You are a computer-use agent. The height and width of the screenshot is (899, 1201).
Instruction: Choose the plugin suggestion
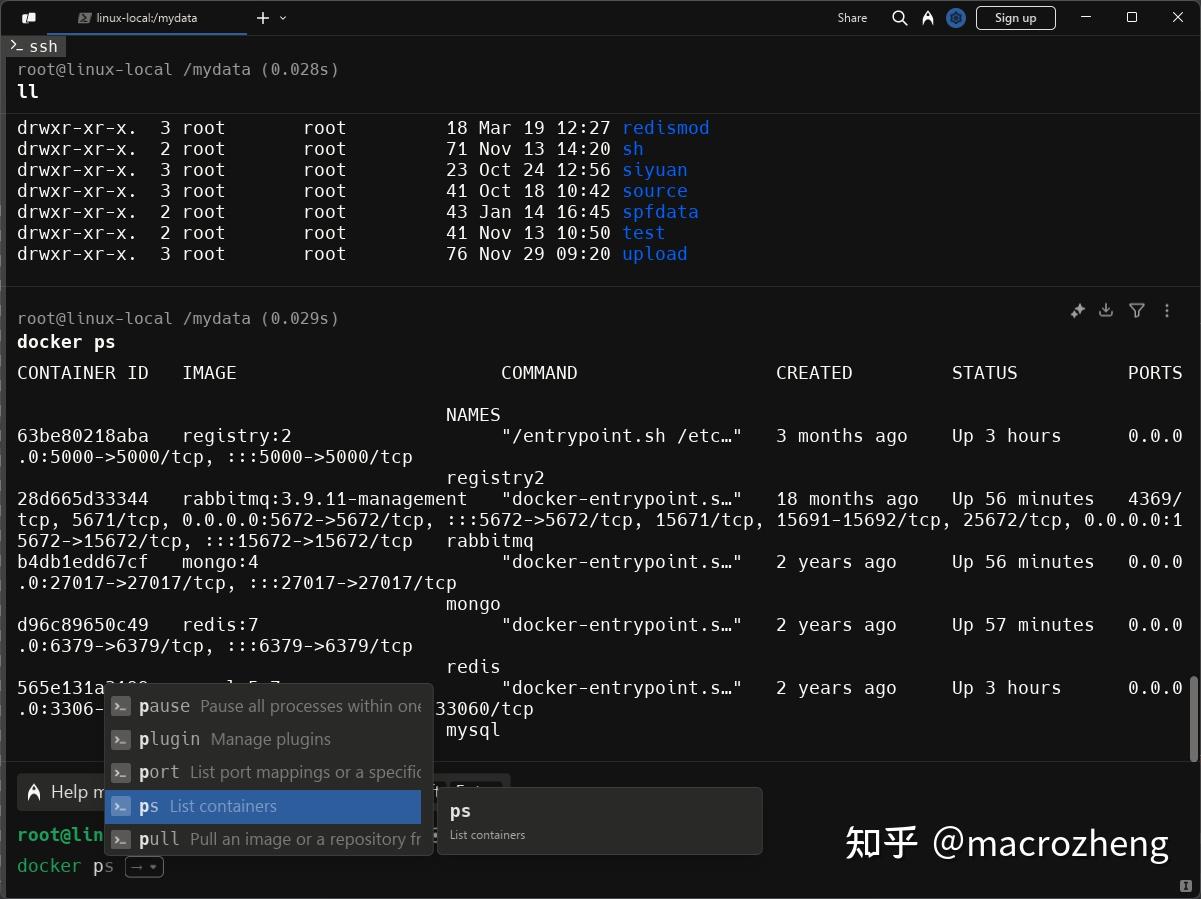pyautogui.click(x=264, y=739)
